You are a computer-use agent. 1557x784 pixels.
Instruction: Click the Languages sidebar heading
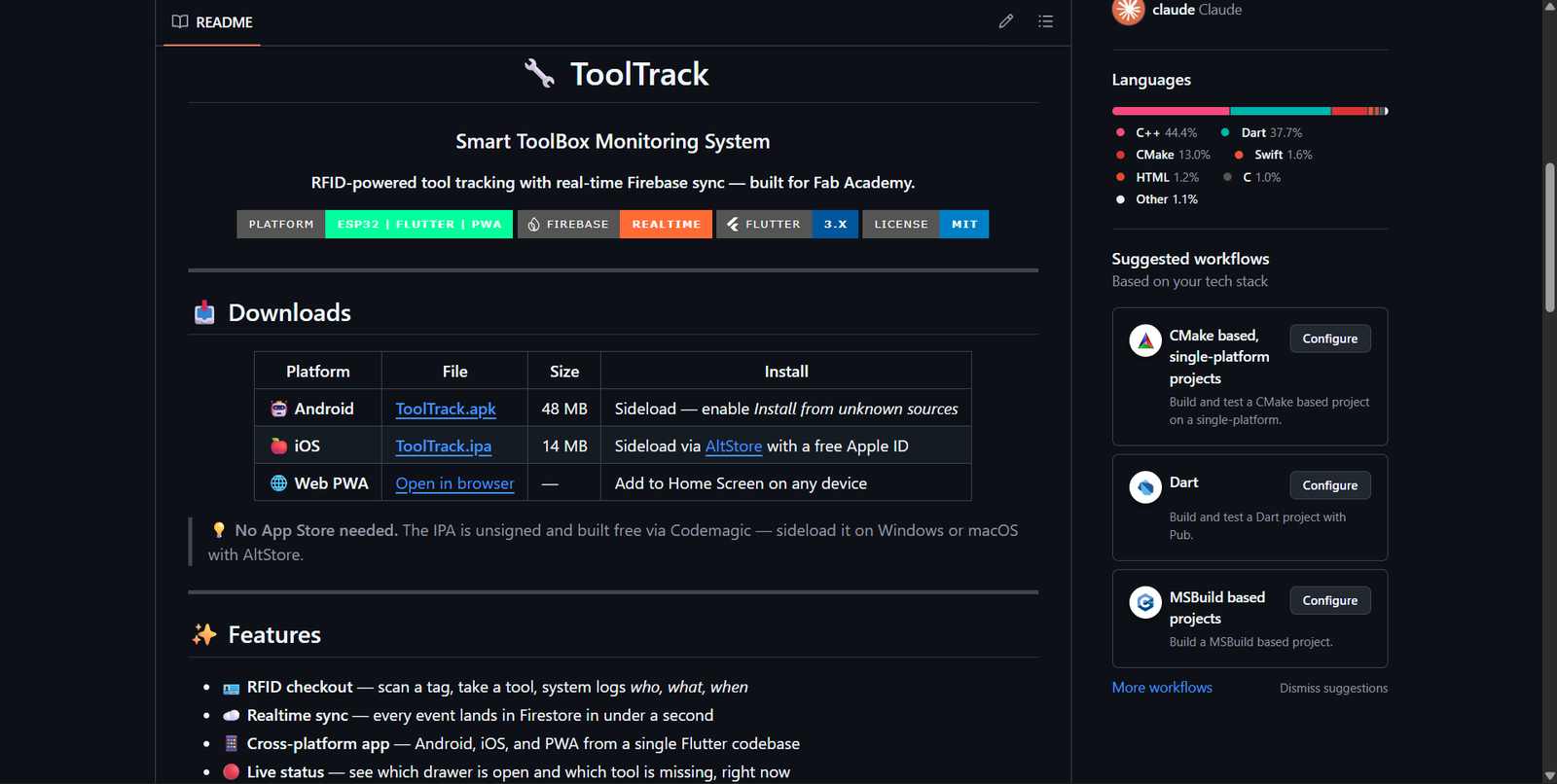pyautogui.click(x=1151, y=80)
